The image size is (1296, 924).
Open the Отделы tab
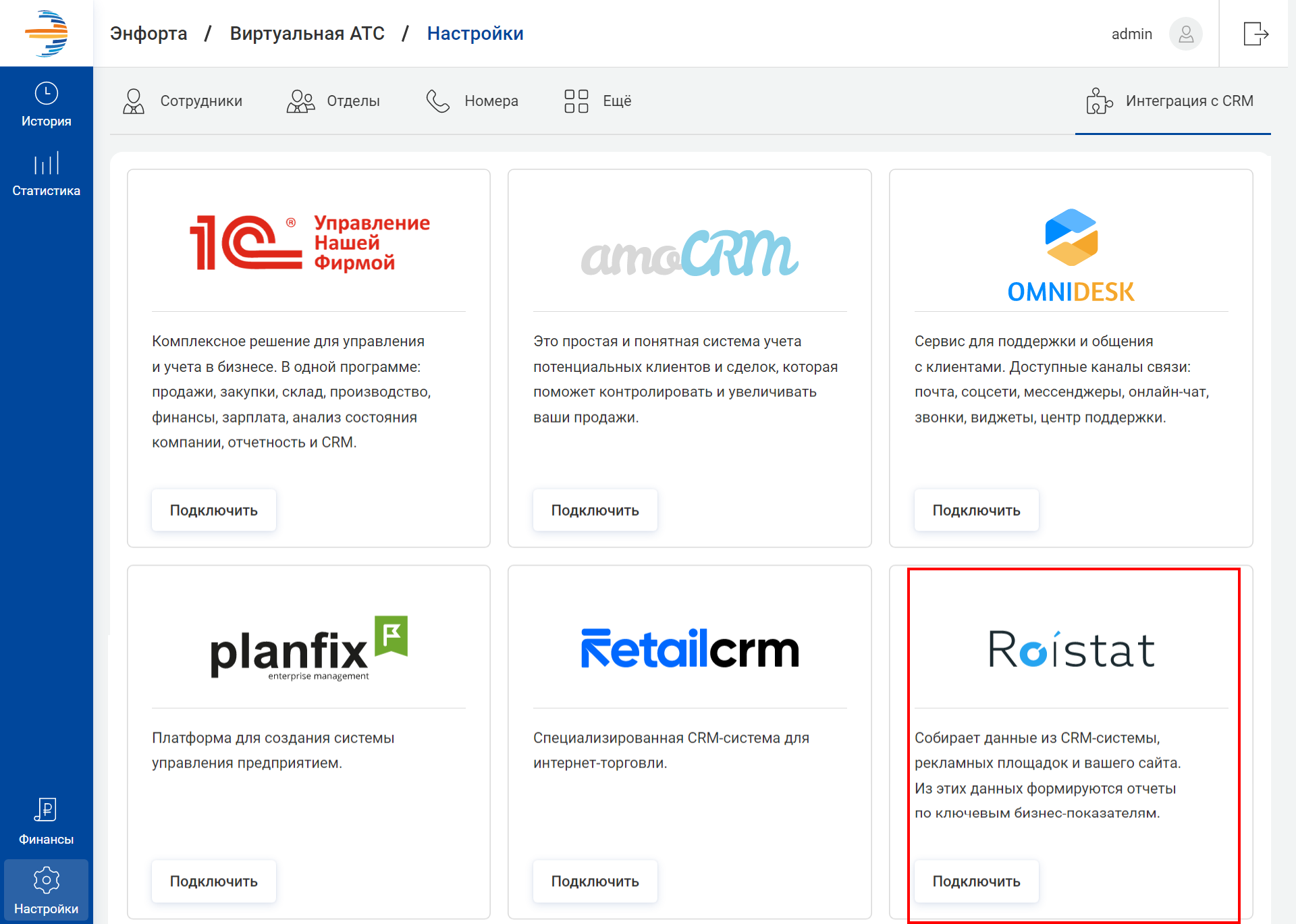click(333, 101)
